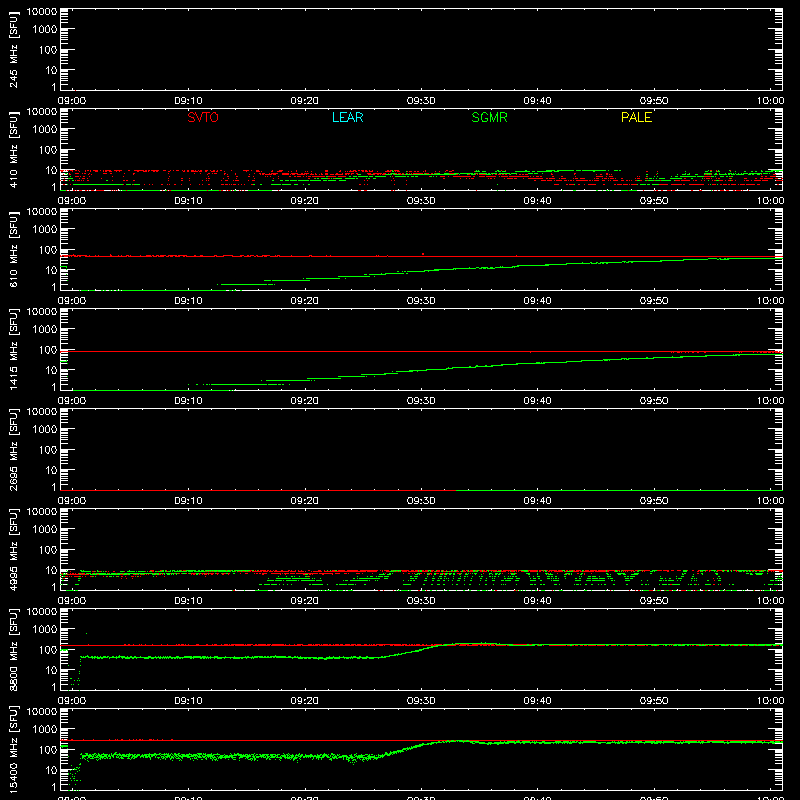Click the 09:10 time label under 410 MHz panel
This screenshot has height=800, width=800.
(188, 201)
